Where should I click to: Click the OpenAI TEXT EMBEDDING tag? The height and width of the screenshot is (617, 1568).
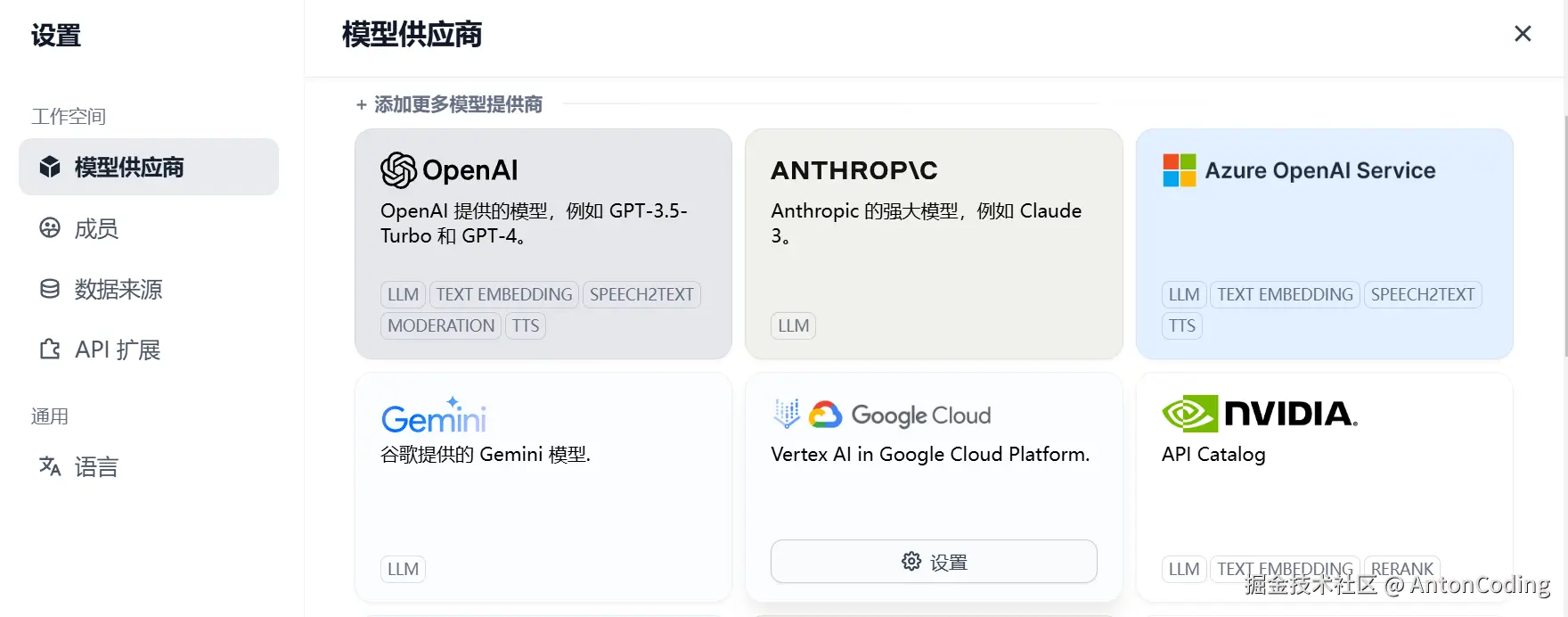[x=504, y=294]
